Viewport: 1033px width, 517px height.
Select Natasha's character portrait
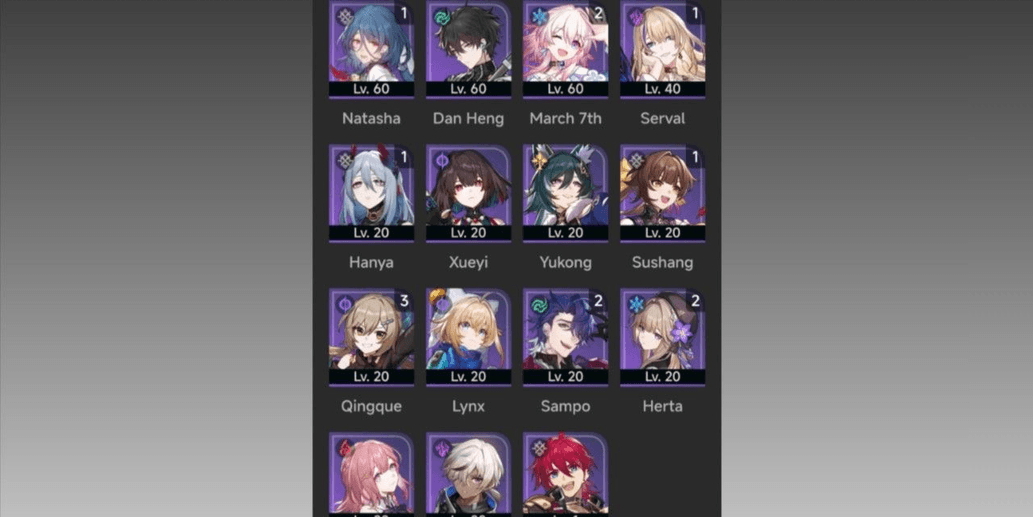point(372,49)
